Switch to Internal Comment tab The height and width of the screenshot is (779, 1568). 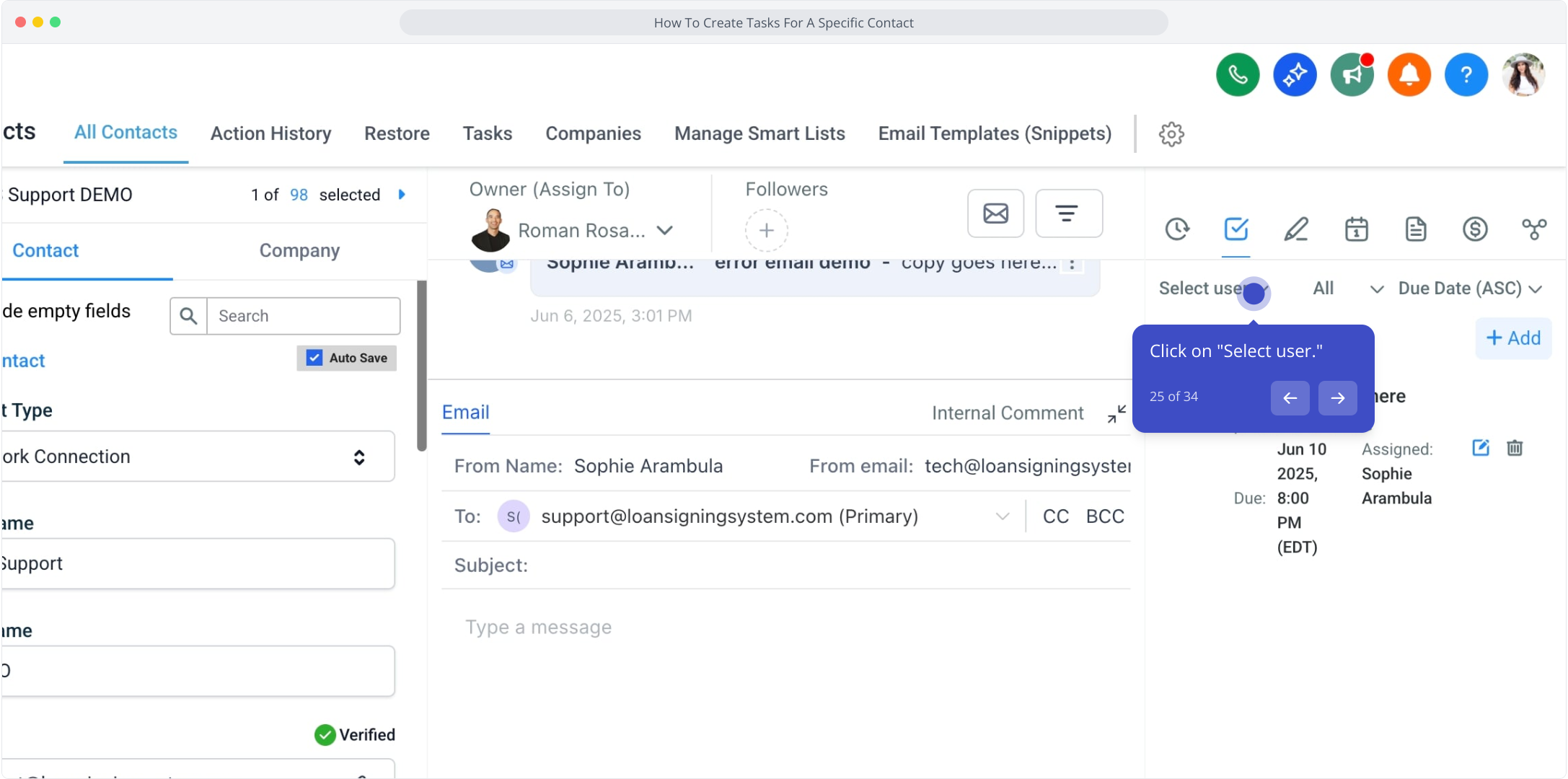pyautogui.click(x=1008, y=413)
